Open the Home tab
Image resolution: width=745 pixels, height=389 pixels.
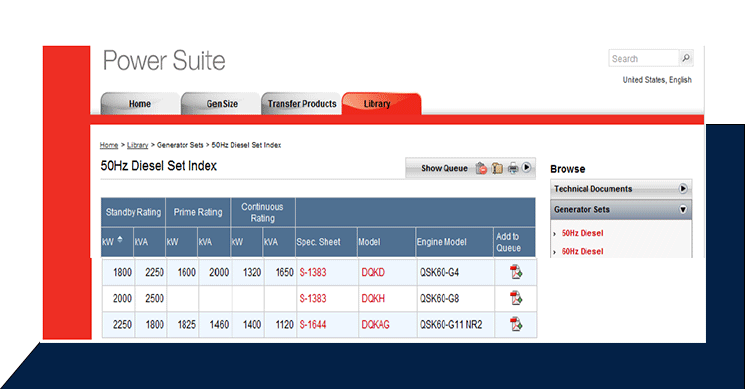click(140, 104)
